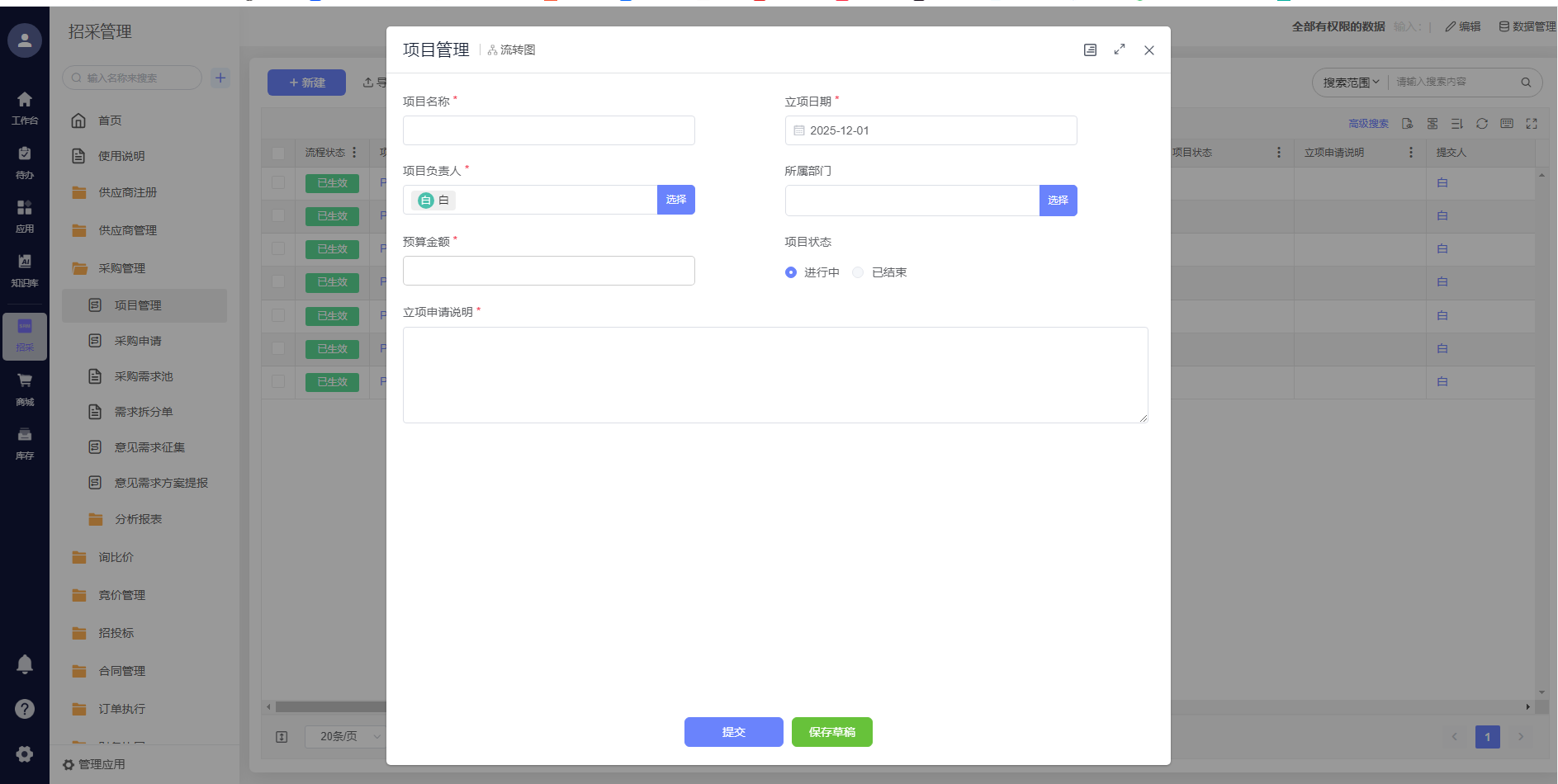Open the 库存 inventory icon
The image size is (1558, 784).
25,442
